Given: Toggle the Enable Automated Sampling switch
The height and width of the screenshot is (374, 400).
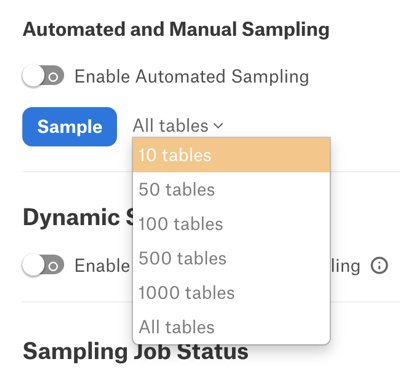Looking at the screenshot, I should point(43,76).
